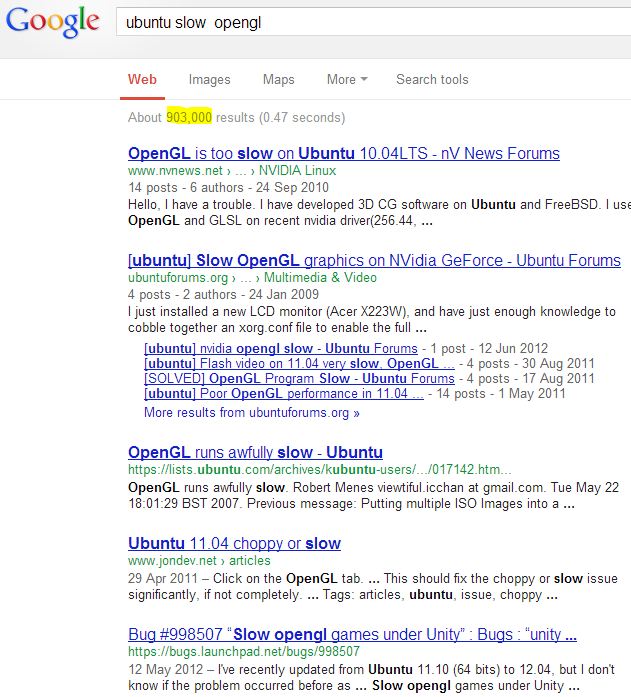Click the '29 Apr 2011 – Click on the OpenGL tab' snippet
Screen dimensions: 631x697
point(373,587)
